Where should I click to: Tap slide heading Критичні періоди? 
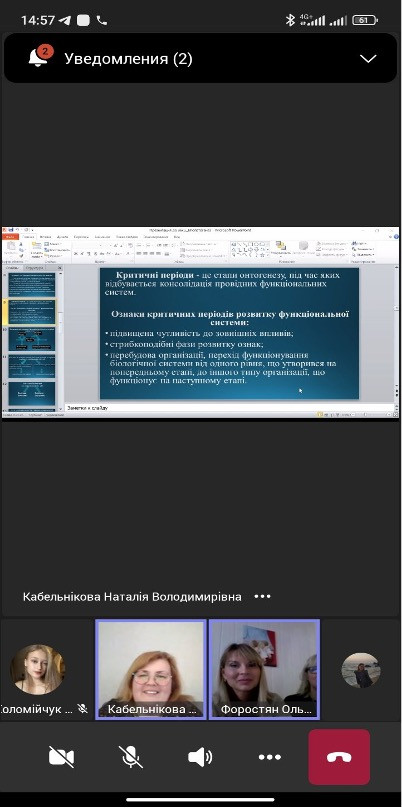coord(154,275)
